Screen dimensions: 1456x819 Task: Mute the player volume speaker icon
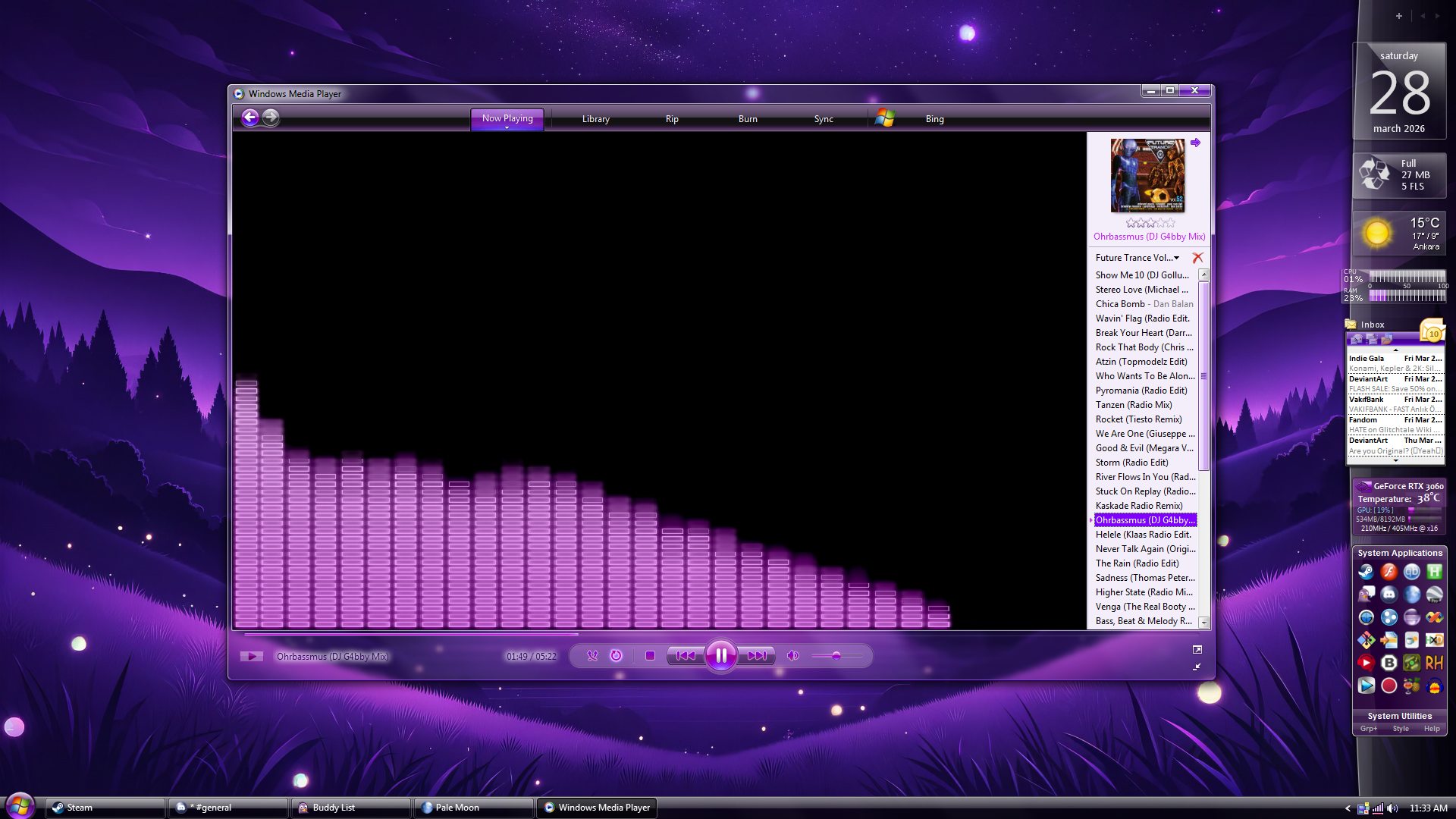point(792,656)
